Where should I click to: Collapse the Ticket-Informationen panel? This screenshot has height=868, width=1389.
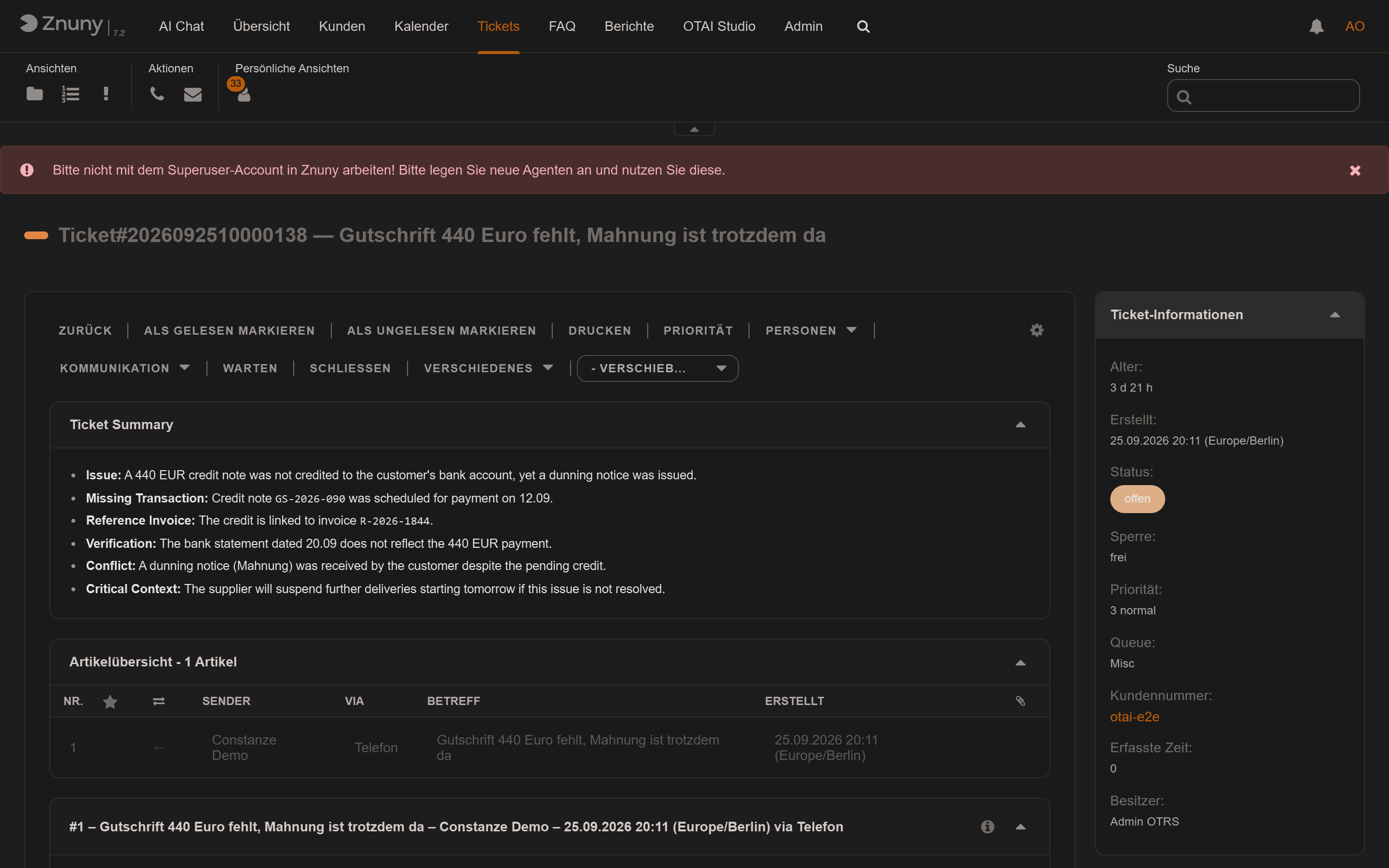pos(1335,314)
